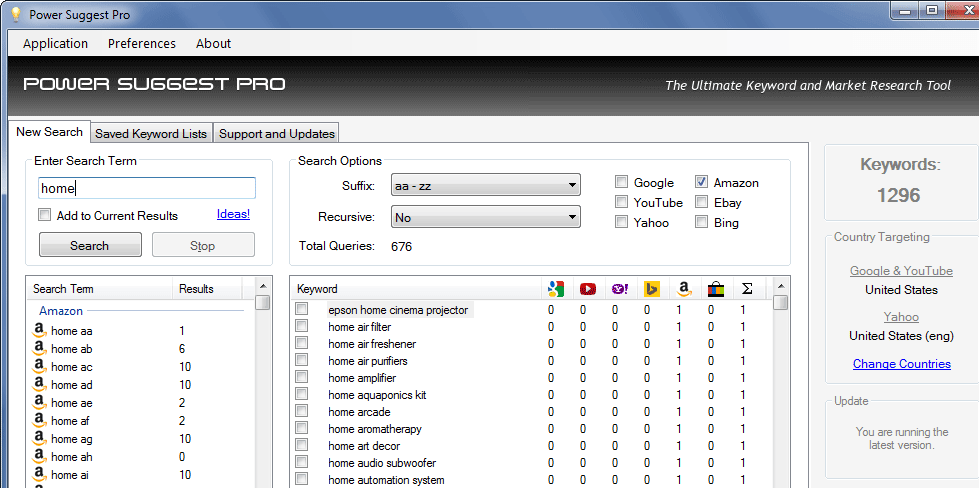This screenshot has height=488, width=979.
Task: Click Amazon icon beside 'home ah'
Action: [40, 457]
